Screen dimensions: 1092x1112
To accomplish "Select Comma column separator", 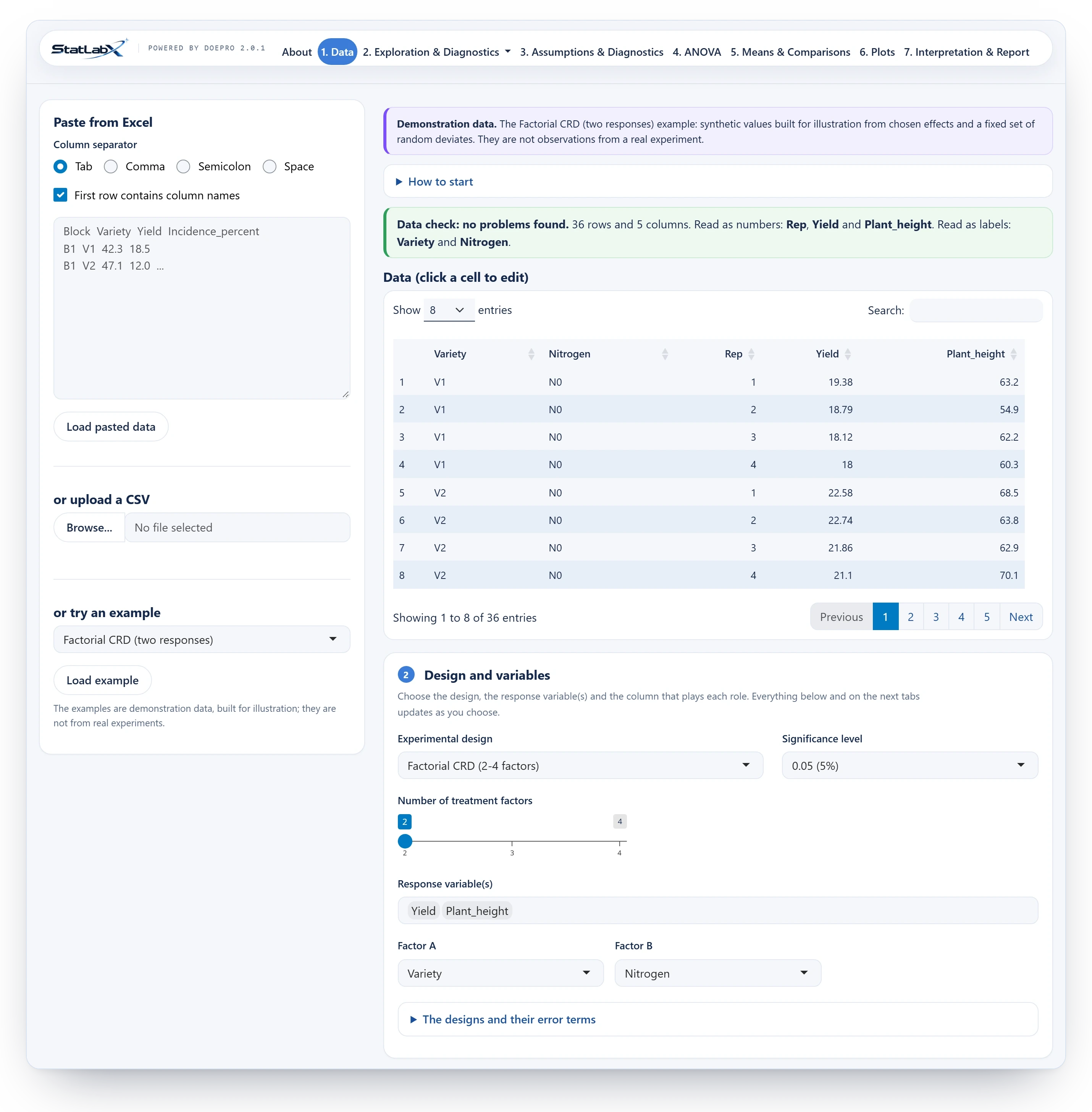I will pos(111,166).
